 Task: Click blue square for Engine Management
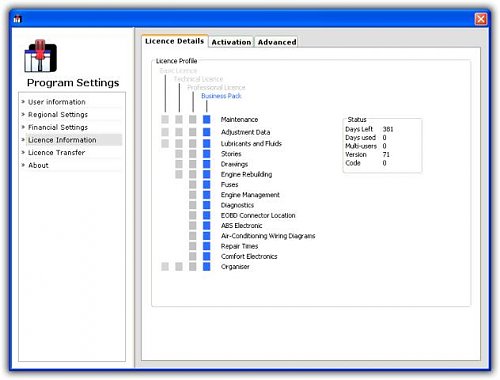(x=207, y=195)
